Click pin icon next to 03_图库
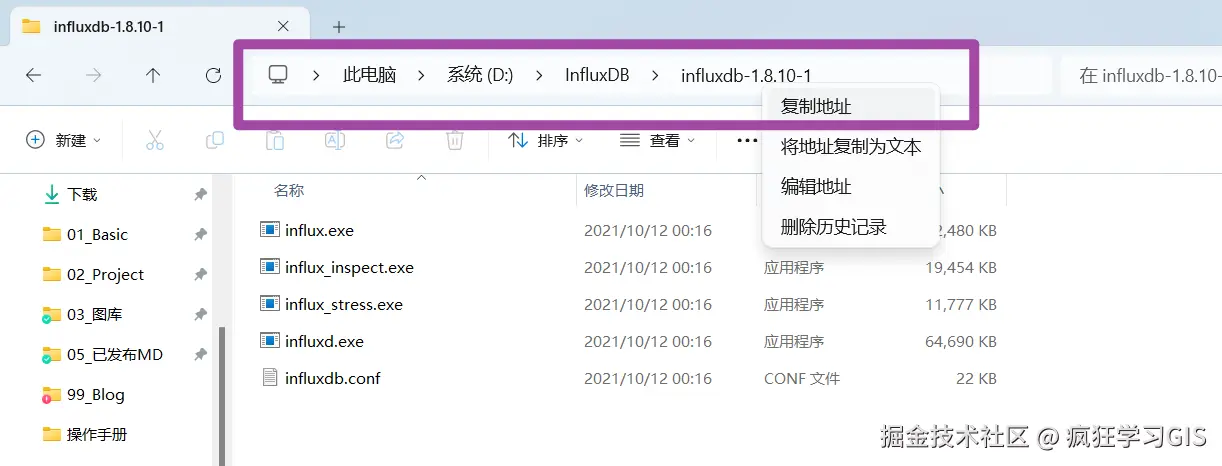Image resolution: width=1222 pixels, height=466 pixels. pyautogui.click(x=200, y=314)
